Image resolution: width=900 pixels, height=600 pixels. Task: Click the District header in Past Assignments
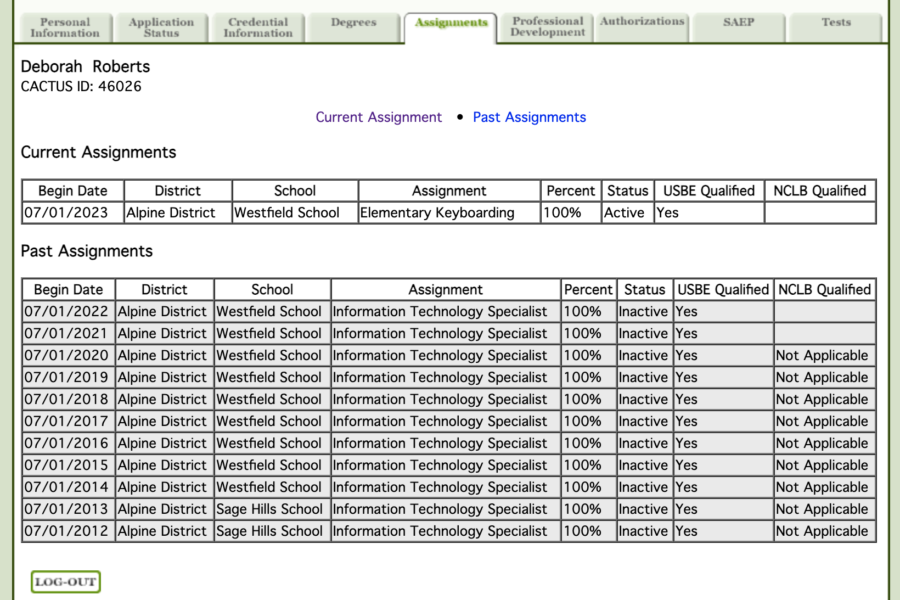pyautogui.click(x=165, y=289)
